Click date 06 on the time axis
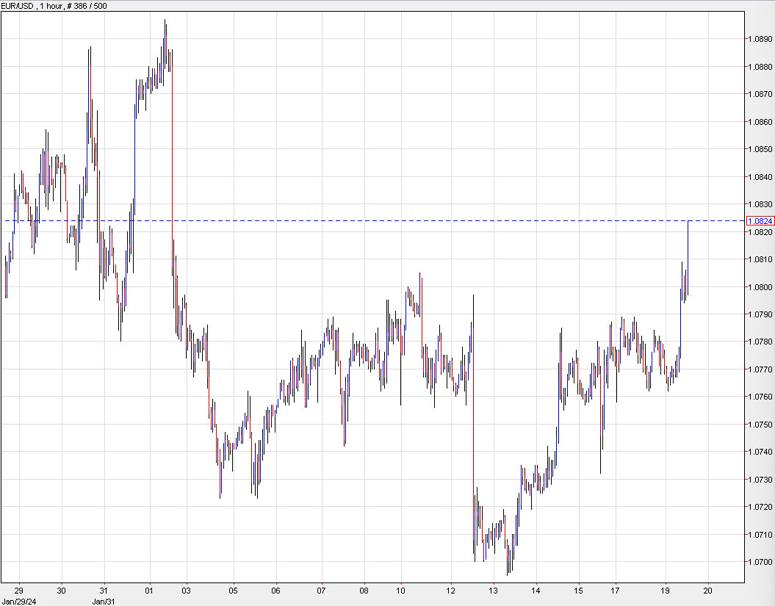Image resolution: width=775 pixels, height=606 pixels. pos(276,591)
